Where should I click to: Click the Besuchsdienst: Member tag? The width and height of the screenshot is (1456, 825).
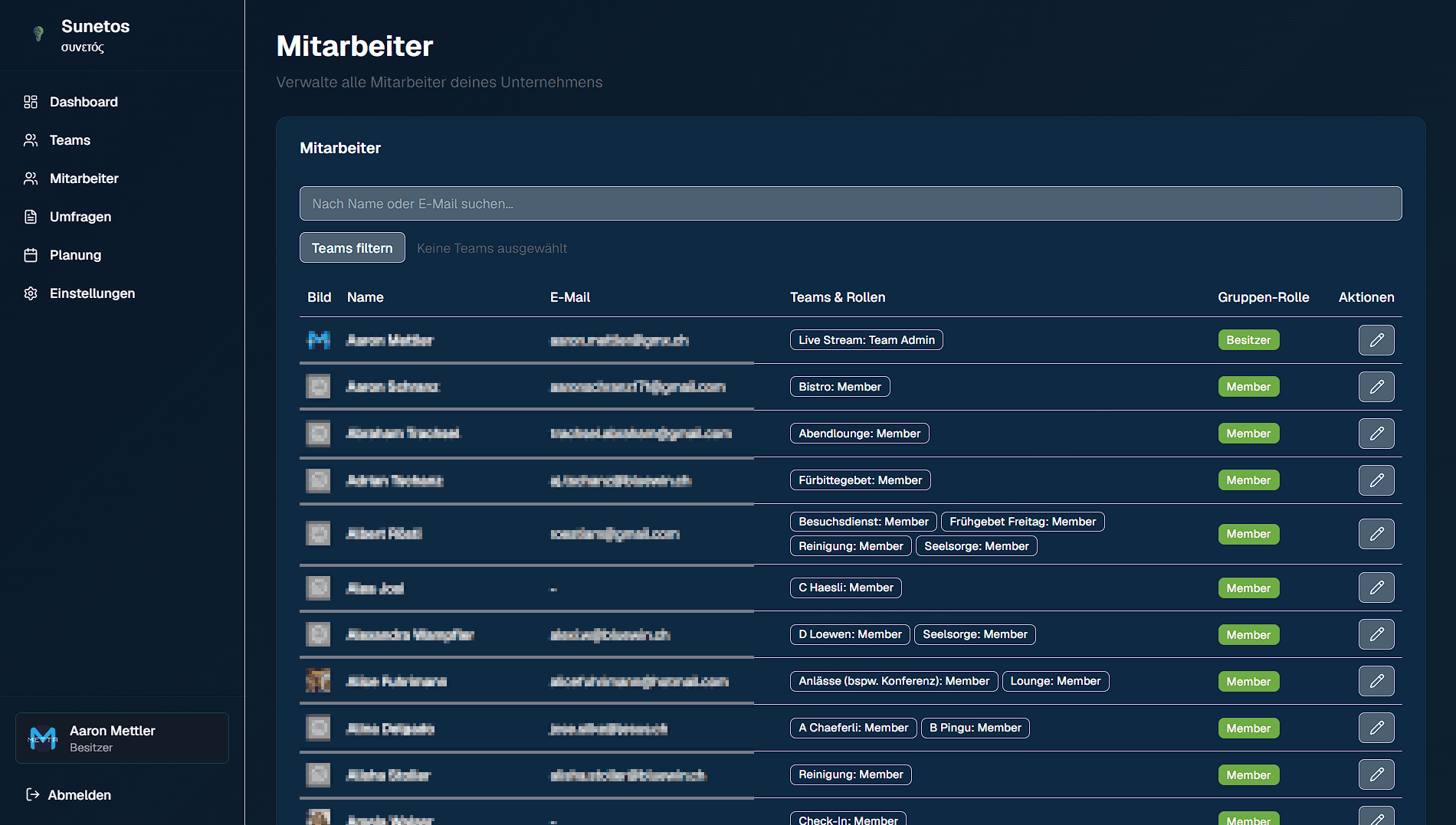pyautogui.click(x=864, y=522)
